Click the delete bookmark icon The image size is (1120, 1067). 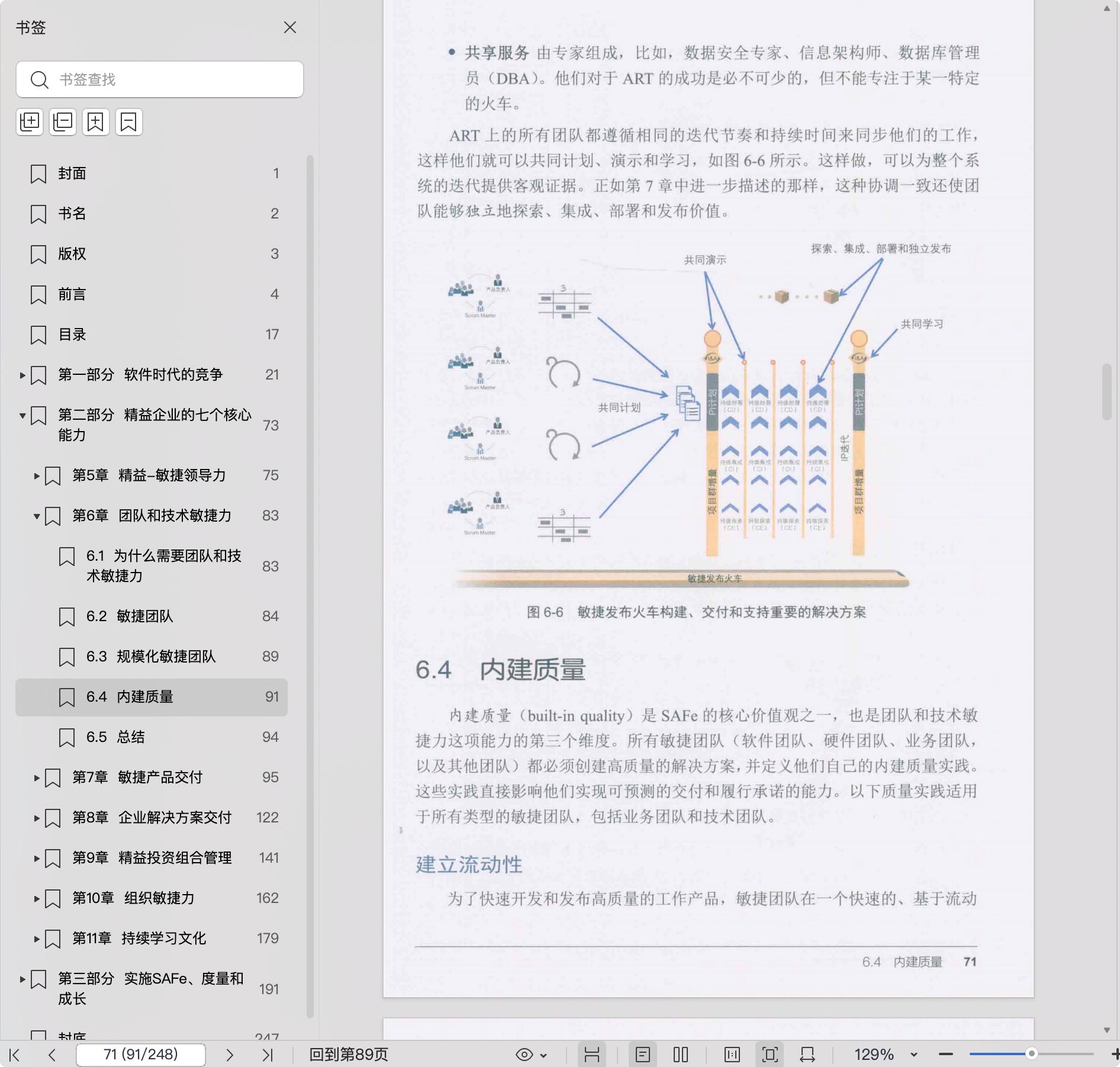coord(128,122)
